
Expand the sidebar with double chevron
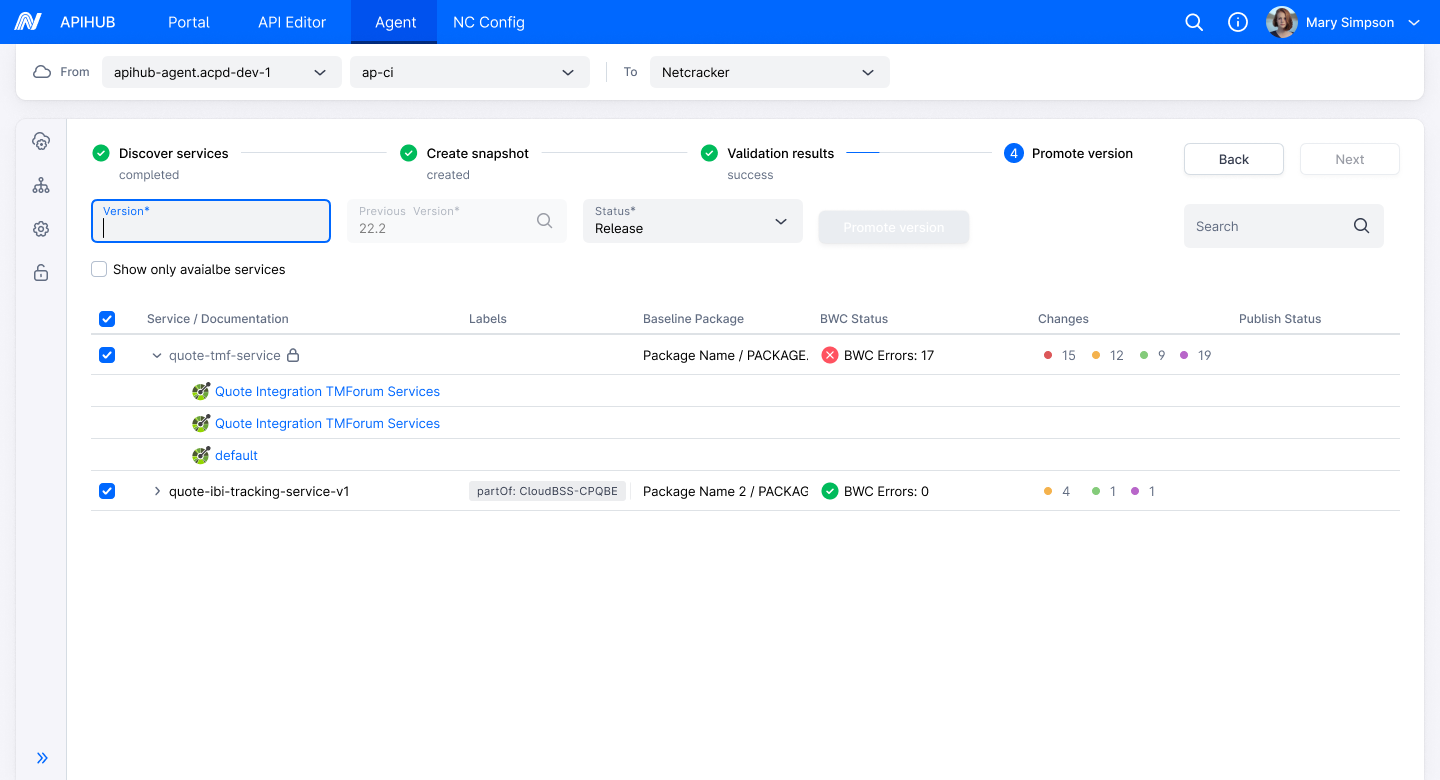click(x=42, y=758)
